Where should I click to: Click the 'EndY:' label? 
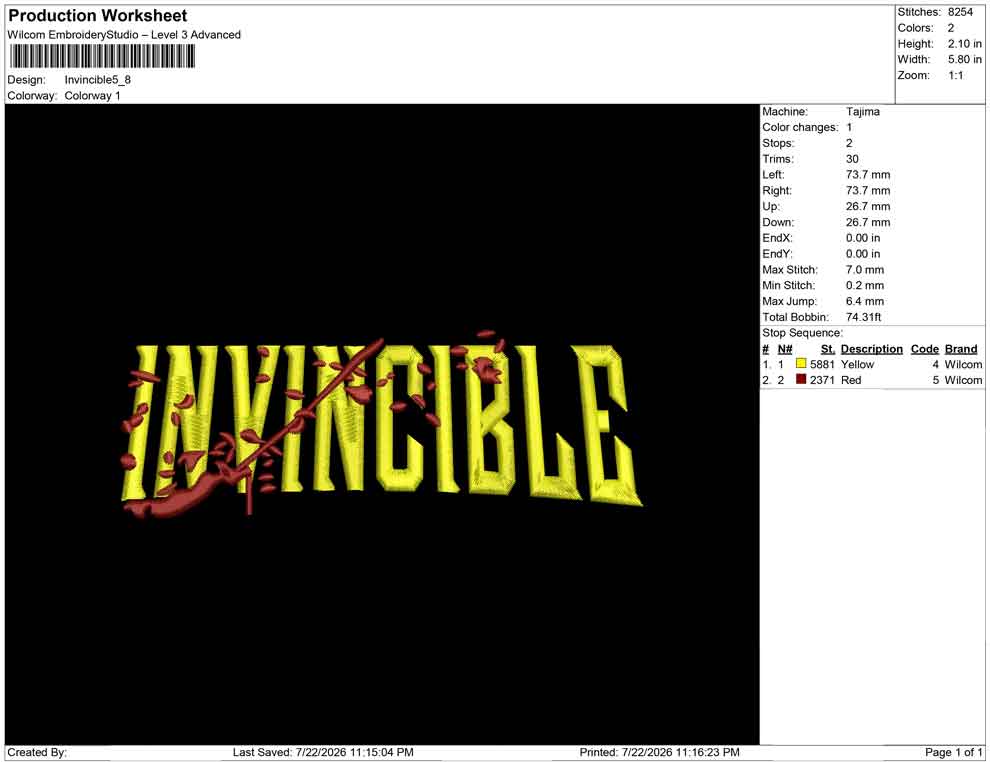pos(777,253)
